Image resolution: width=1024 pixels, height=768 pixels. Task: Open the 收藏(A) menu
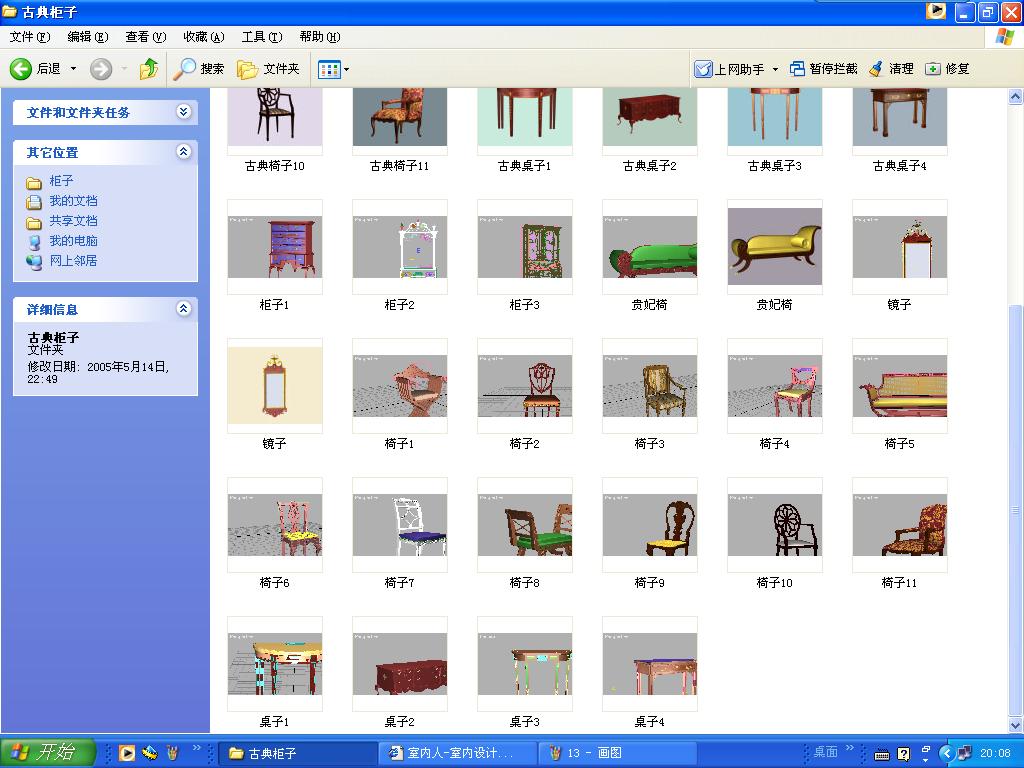(204, 37)
